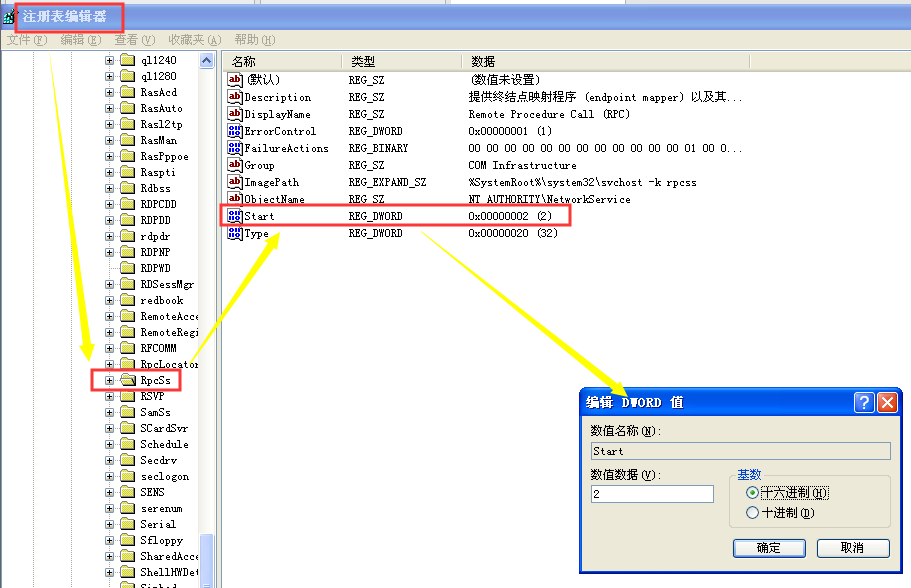Click the SamSs folder icon
The image size is (911, 588).
coord(128,412)
